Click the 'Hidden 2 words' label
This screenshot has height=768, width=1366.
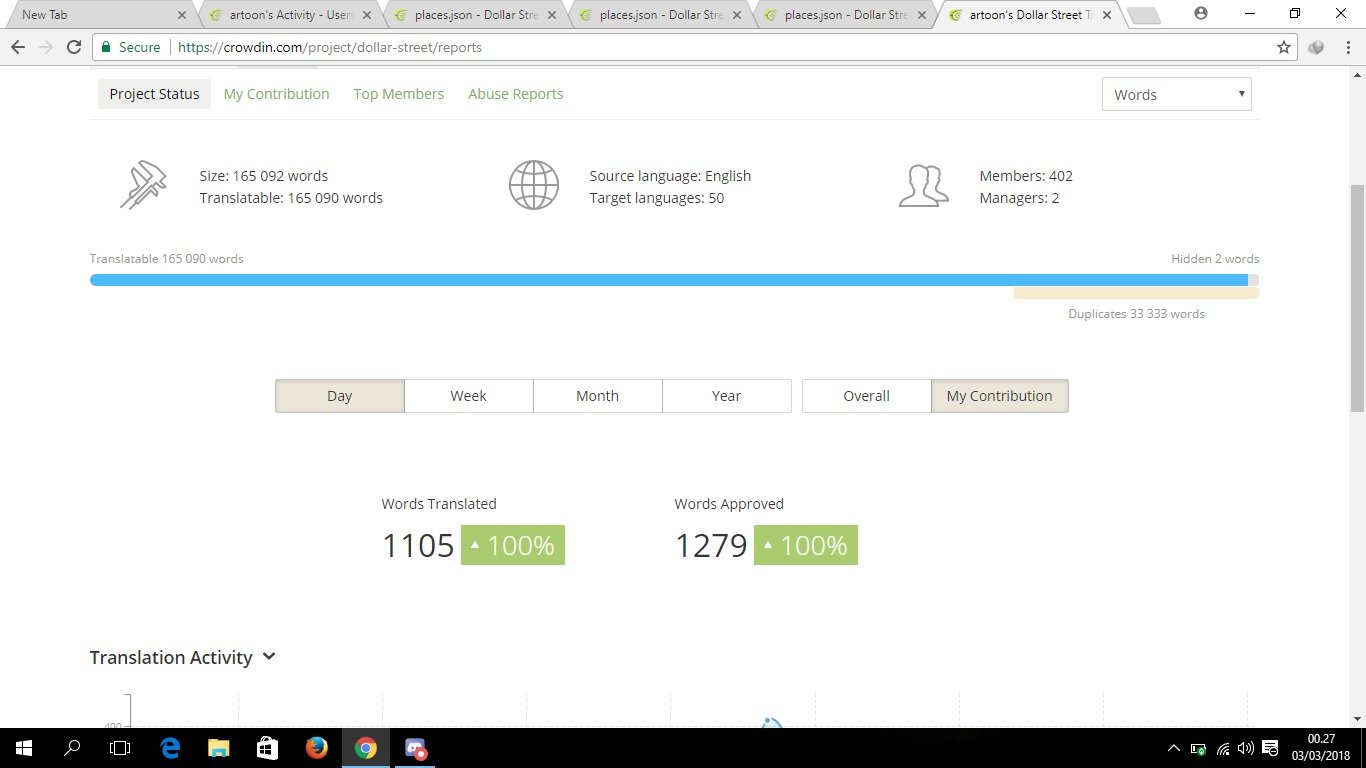(x=1215, y=259)
